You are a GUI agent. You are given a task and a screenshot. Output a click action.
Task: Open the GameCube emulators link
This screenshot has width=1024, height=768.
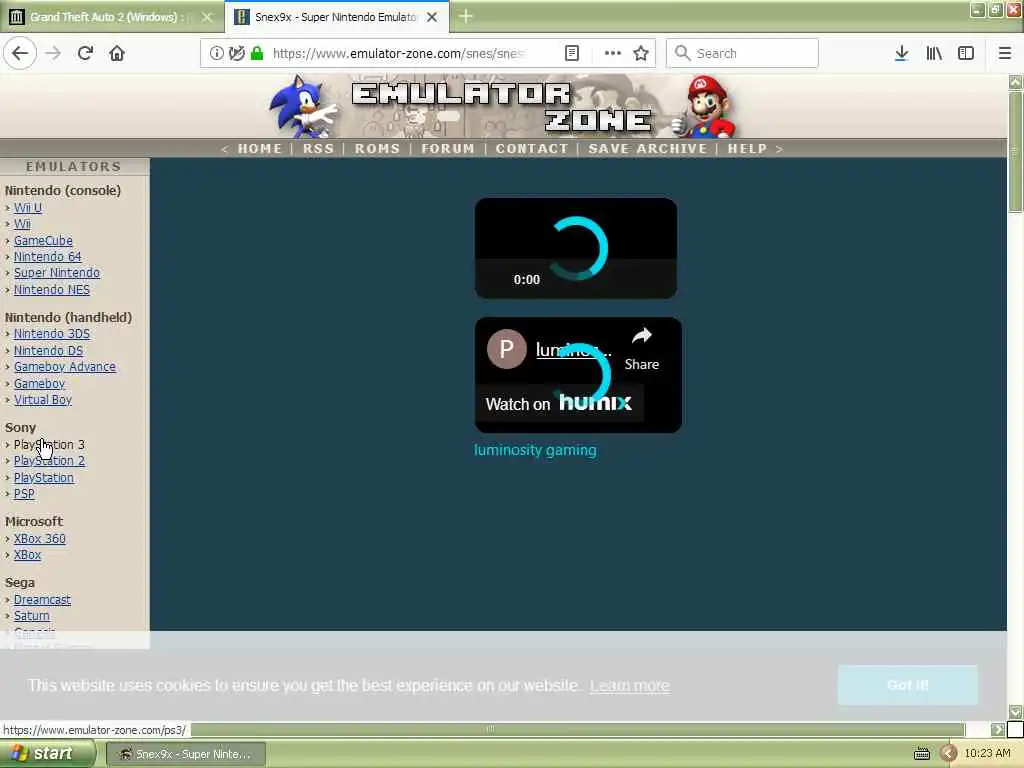pyautogui.click(x=43, y=240)
